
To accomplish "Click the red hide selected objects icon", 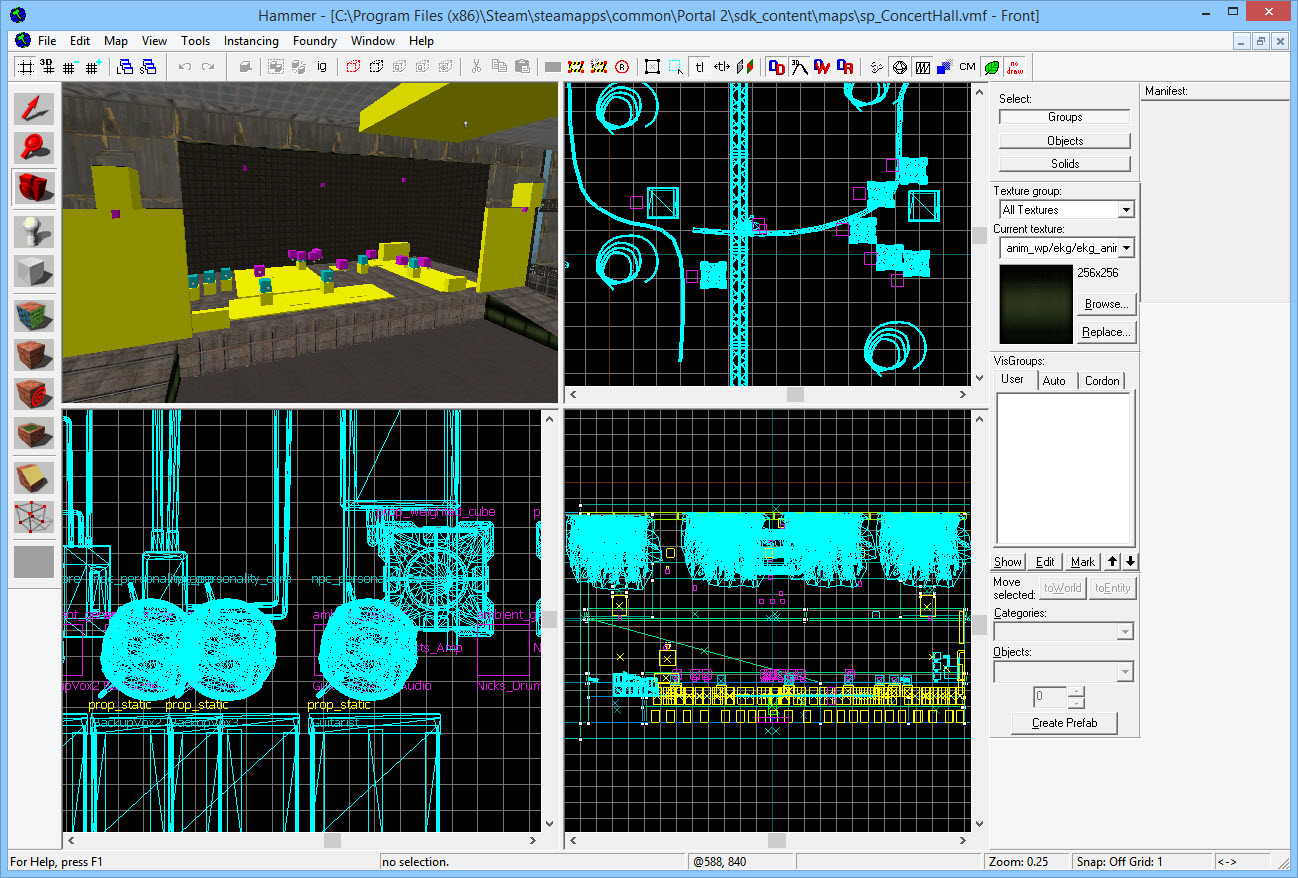I will pos(353,67).
